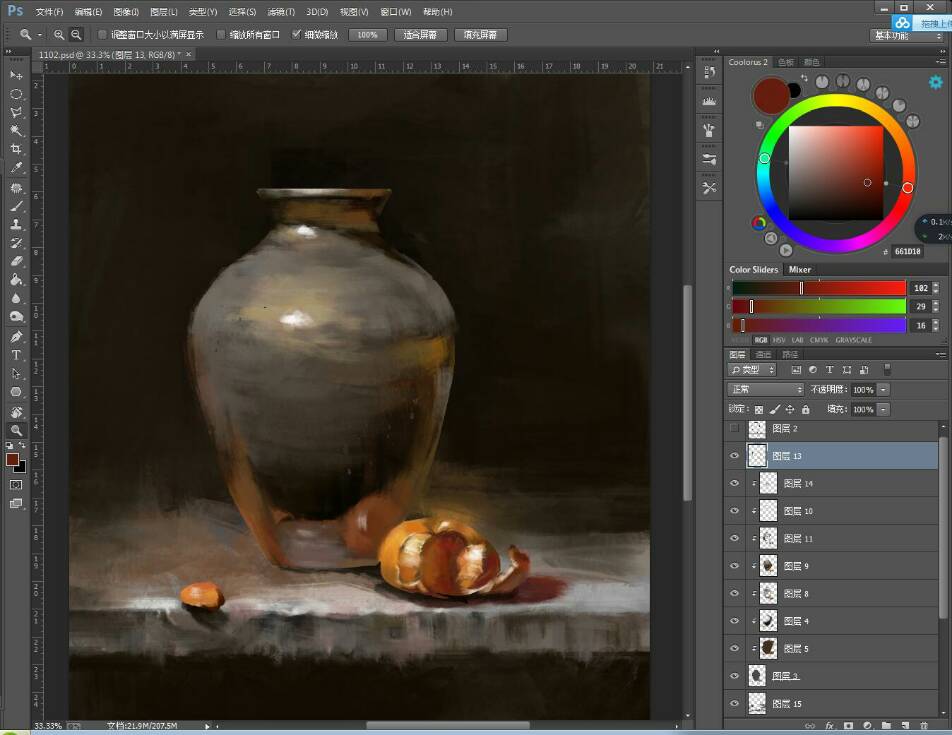This screenshot has height=735, width=952.
Task: Open 编辑(E) menu
Action: (88, 12)
